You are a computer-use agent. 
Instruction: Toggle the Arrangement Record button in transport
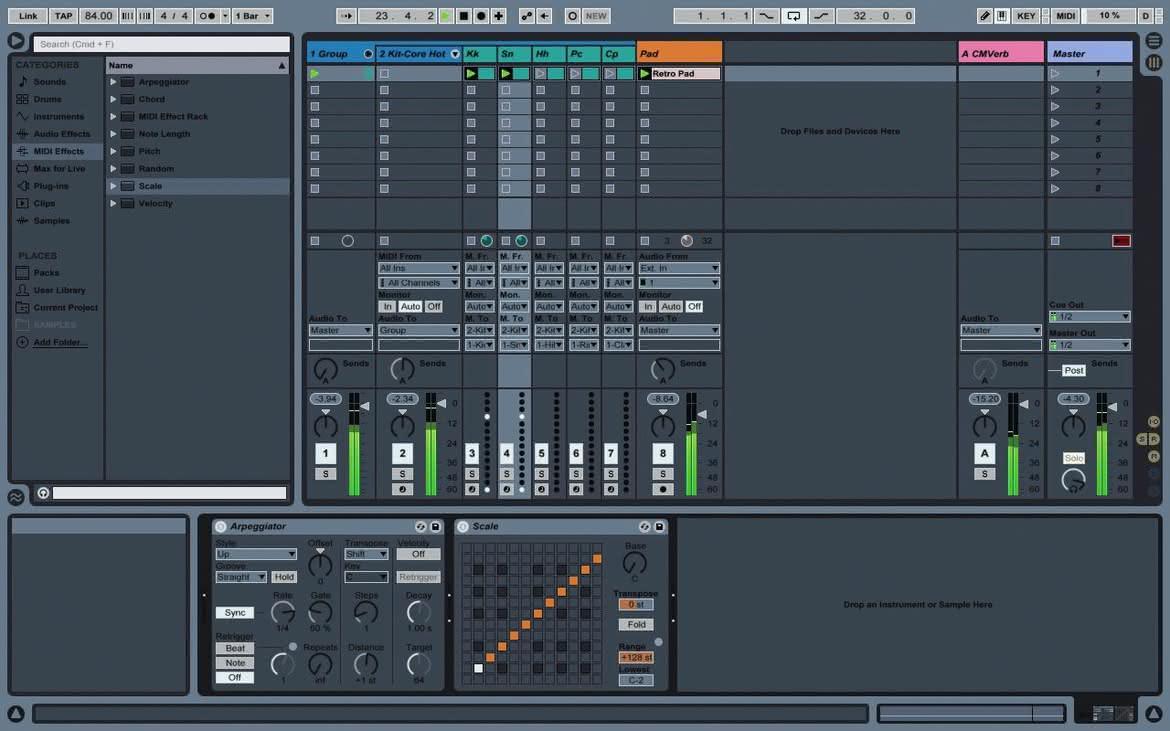pos(481,16)
